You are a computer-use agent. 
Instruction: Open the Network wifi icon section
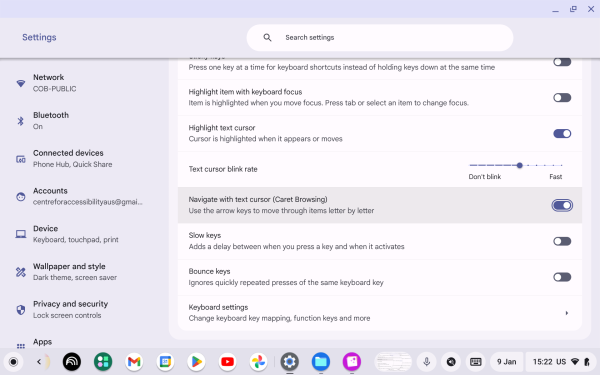click(x=21, y=83)
